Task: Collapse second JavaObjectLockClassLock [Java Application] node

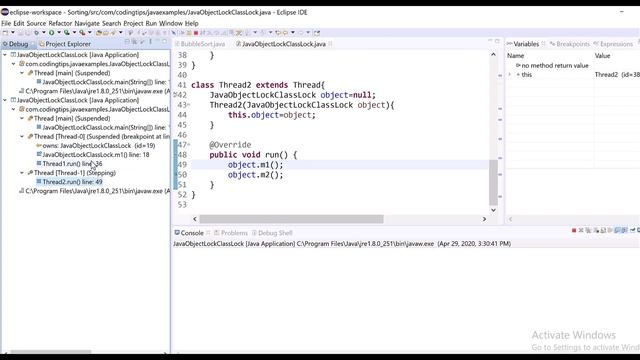Action: pos(5,100)
